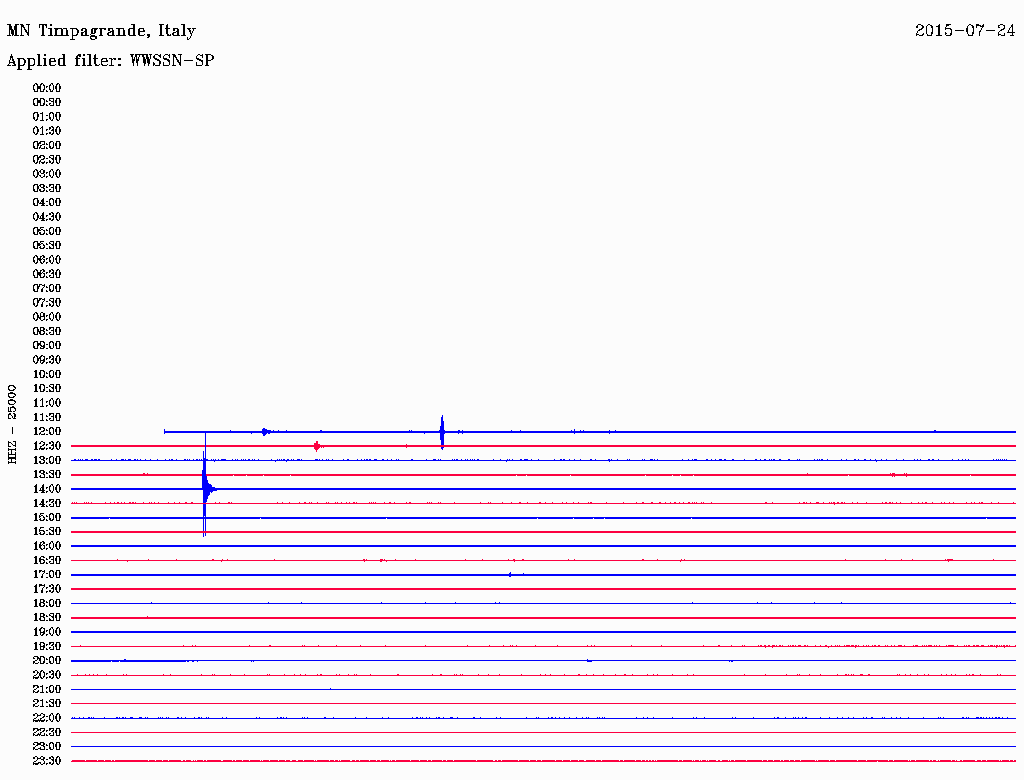Viewport: 1024px width, 780px height.
Task: Click the 21:00 time label
Action: coord(46,689)
